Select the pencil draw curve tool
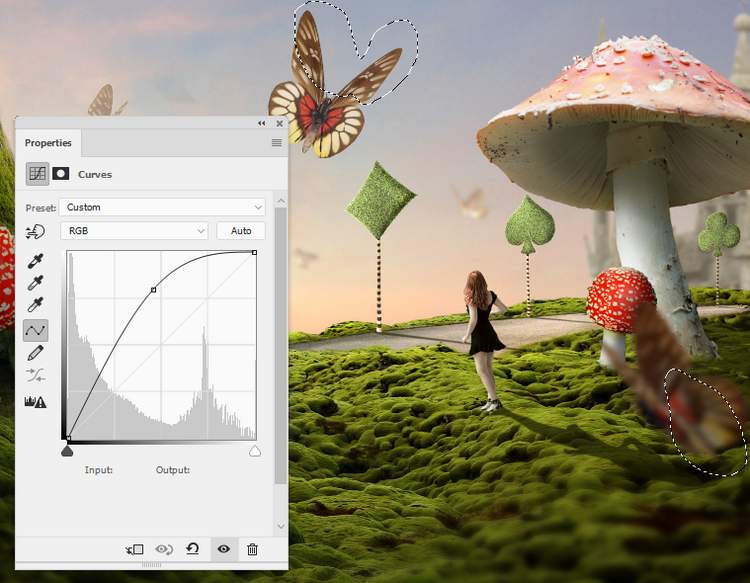 tap(36, 353)
